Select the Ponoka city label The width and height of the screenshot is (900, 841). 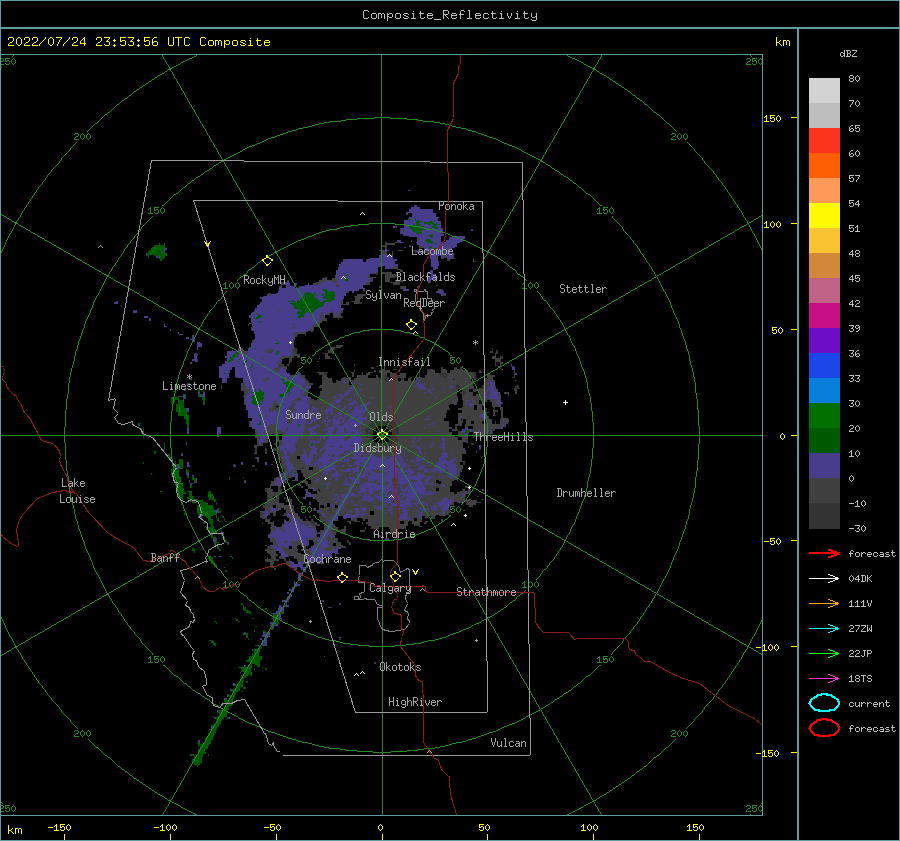click(456, 206)
